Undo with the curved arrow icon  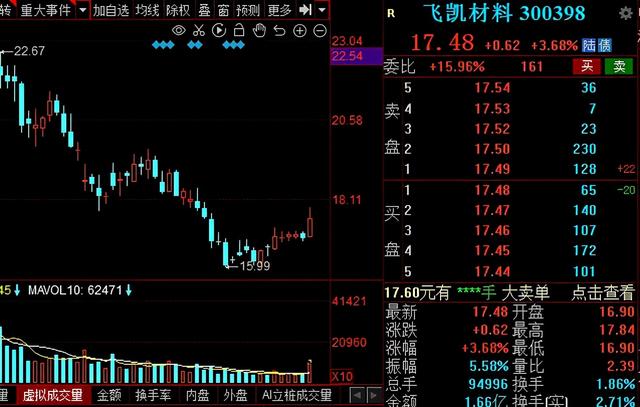279,31
